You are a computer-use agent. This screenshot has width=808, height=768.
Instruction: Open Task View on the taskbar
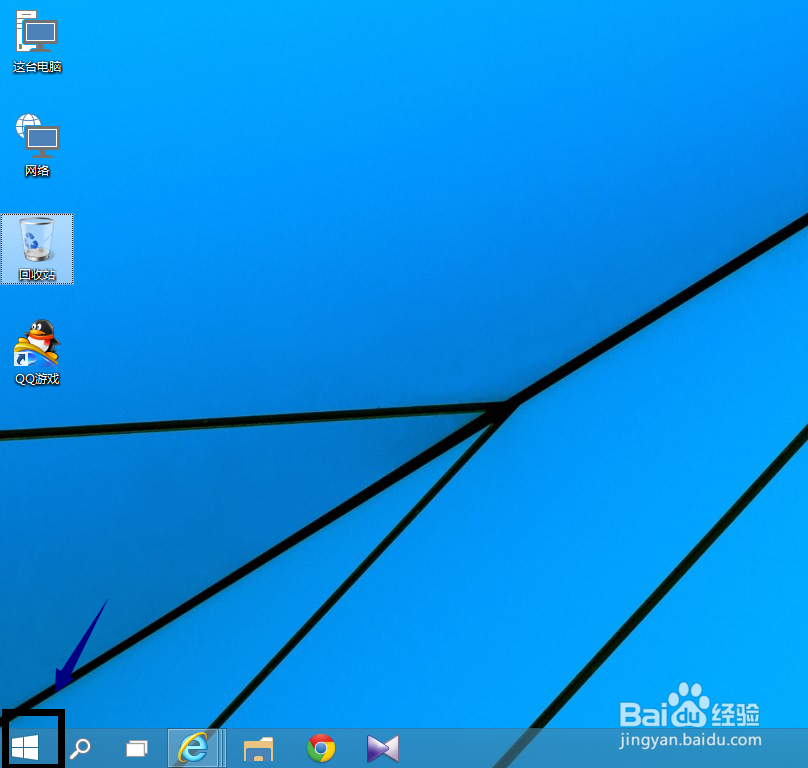[x=137, y=748]
